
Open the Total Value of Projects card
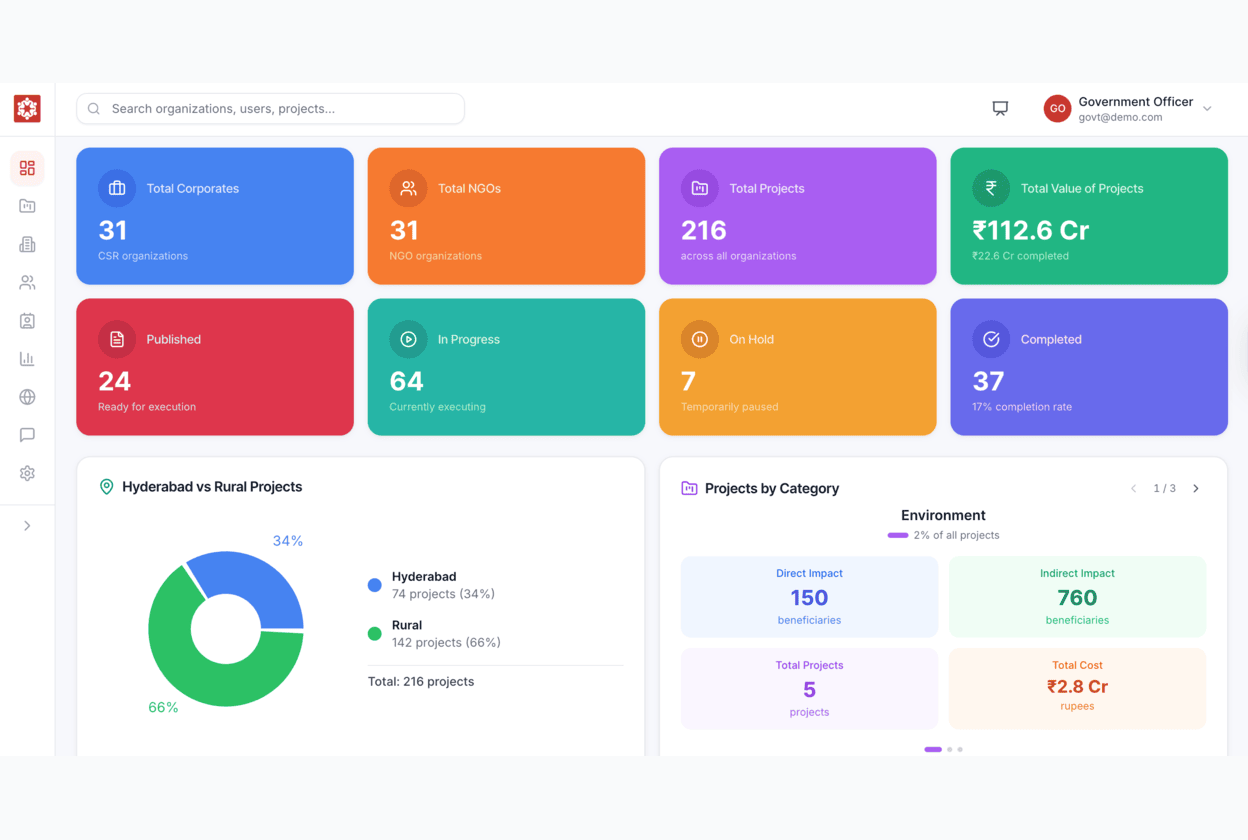tap(1089, 216)
